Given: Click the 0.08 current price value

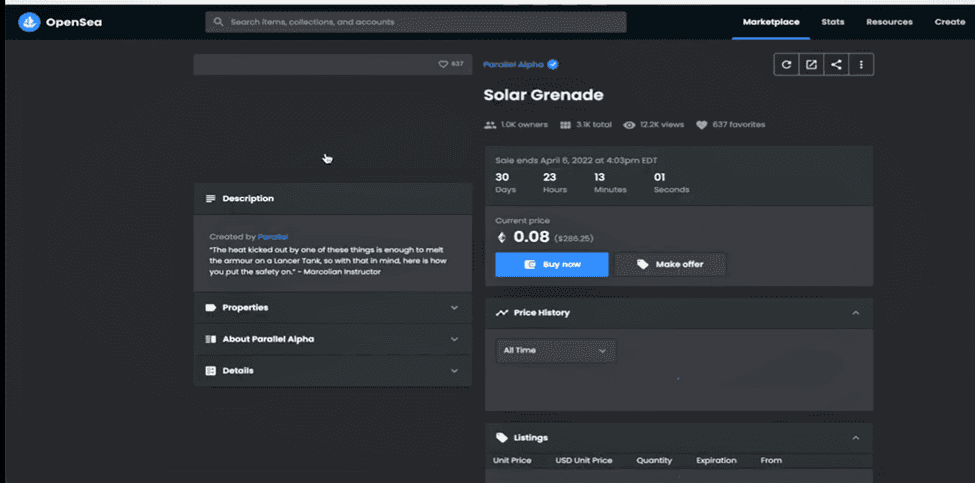Looking at the screenshot, I should pos(532,237).
